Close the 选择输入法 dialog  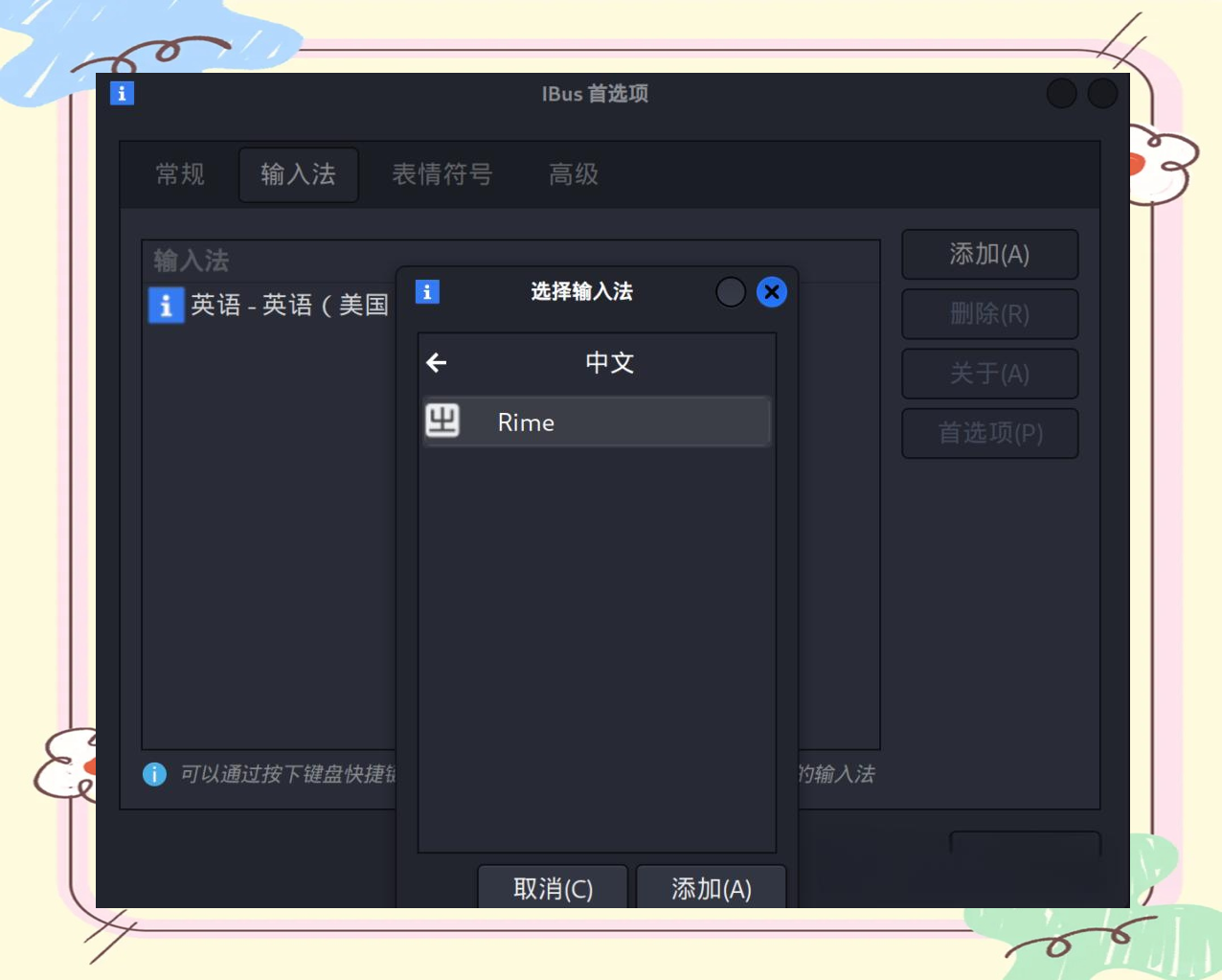(772, 292)
